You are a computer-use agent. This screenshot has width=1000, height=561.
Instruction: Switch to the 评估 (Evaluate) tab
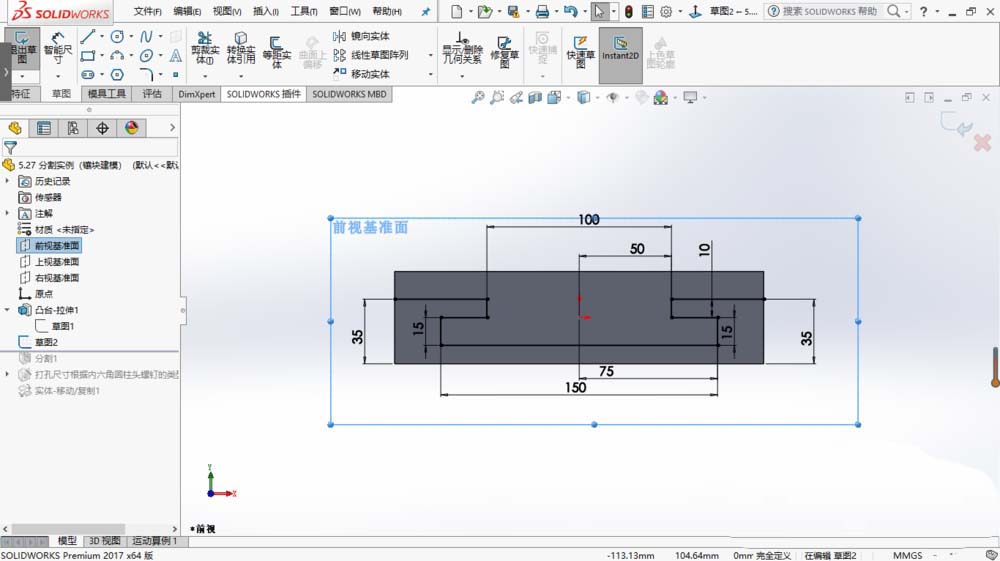coord(152,94)
